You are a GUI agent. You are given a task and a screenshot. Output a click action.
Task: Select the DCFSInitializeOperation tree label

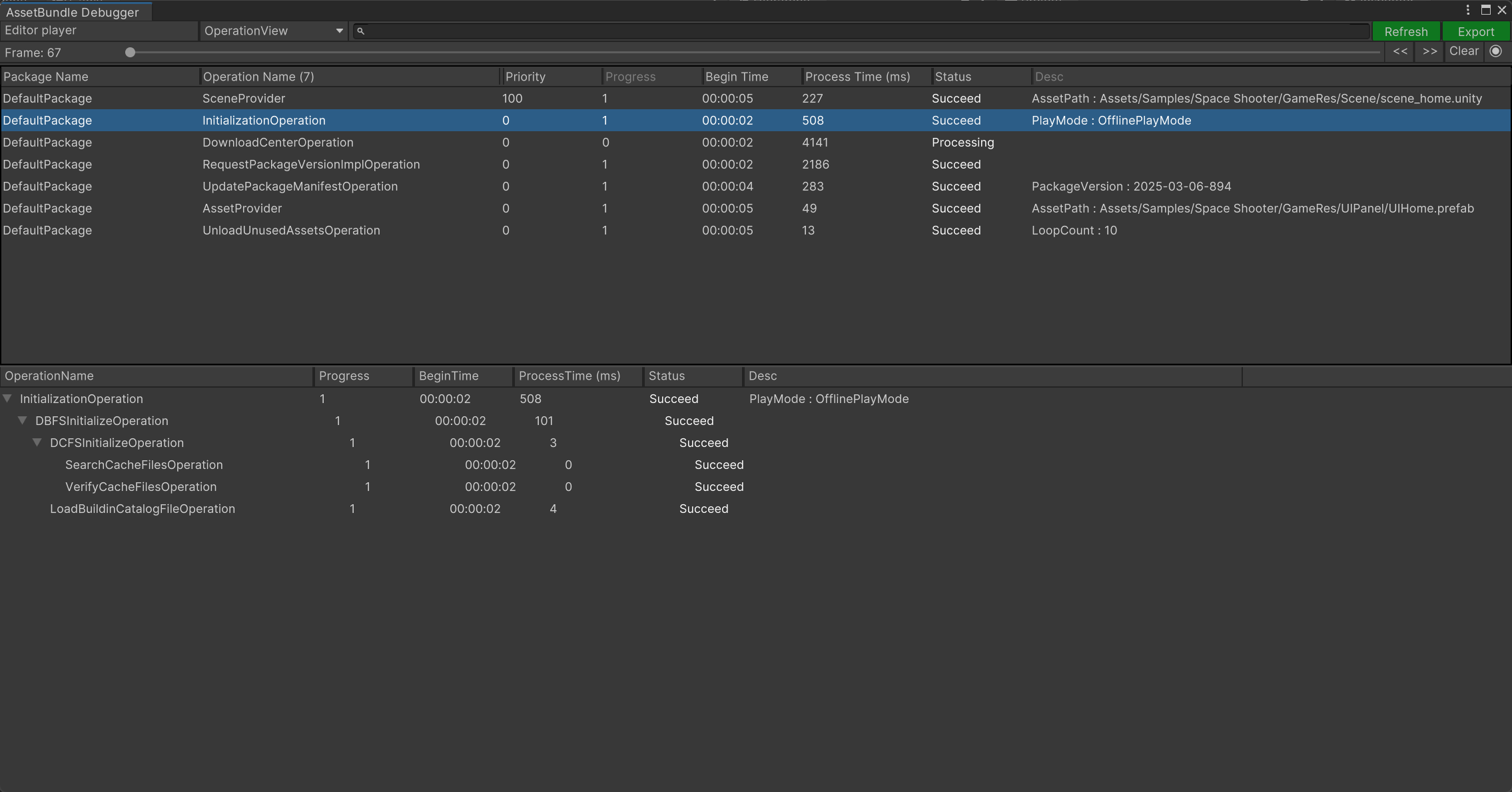(x=117, y=443)
